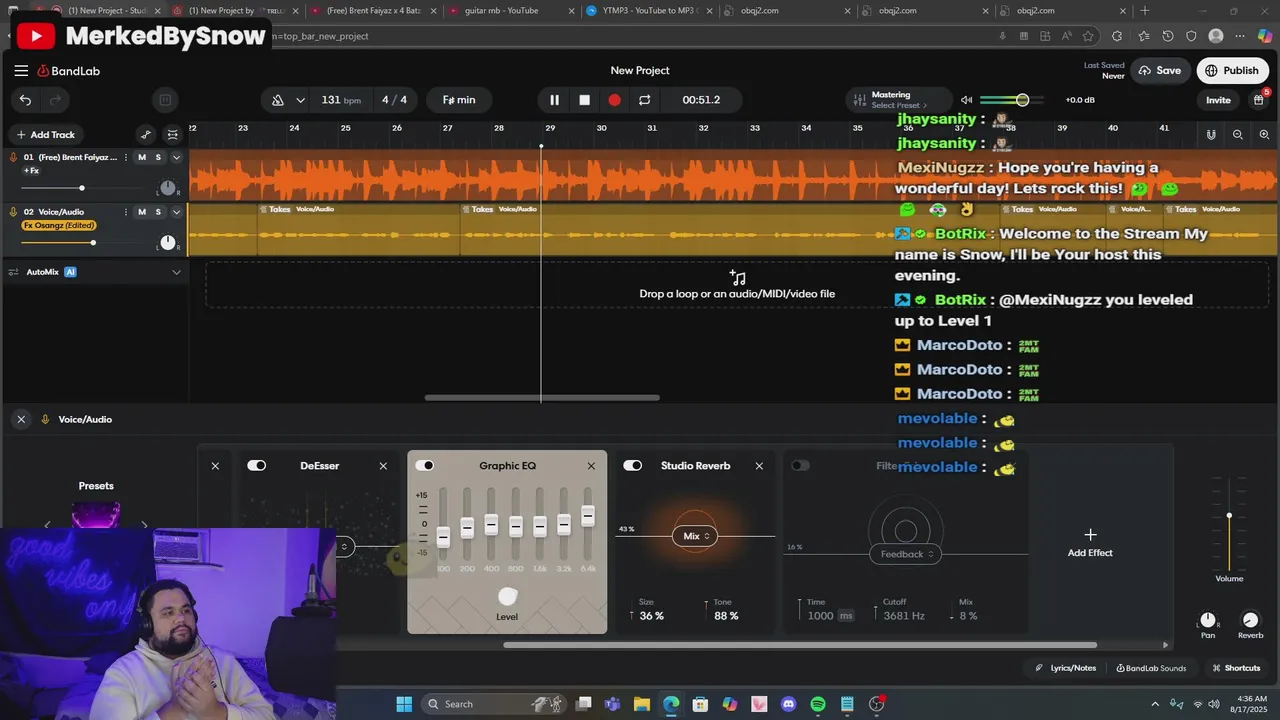Click Add Effect plus button
1280x720 pixels.
[1090, 535]
